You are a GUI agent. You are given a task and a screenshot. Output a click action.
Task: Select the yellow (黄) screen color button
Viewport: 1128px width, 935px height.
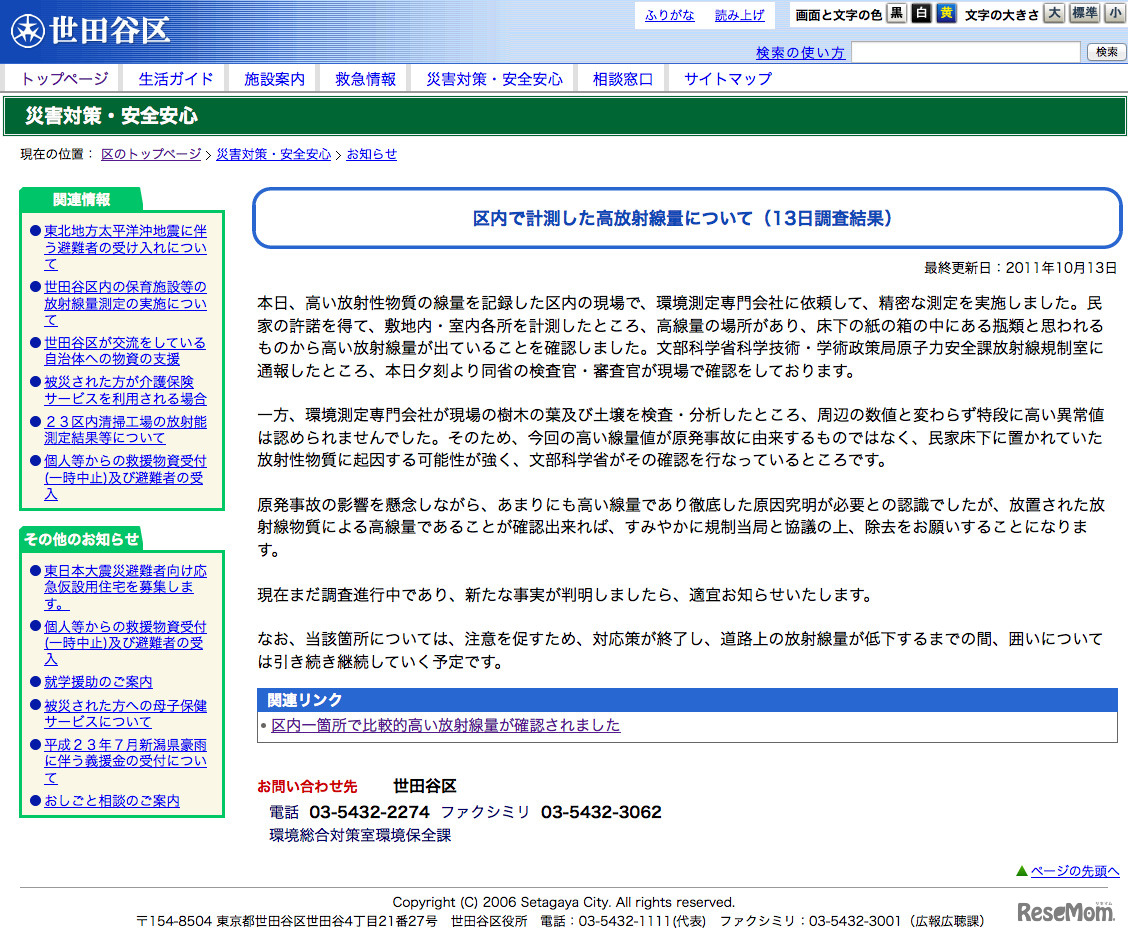(945, 14)
